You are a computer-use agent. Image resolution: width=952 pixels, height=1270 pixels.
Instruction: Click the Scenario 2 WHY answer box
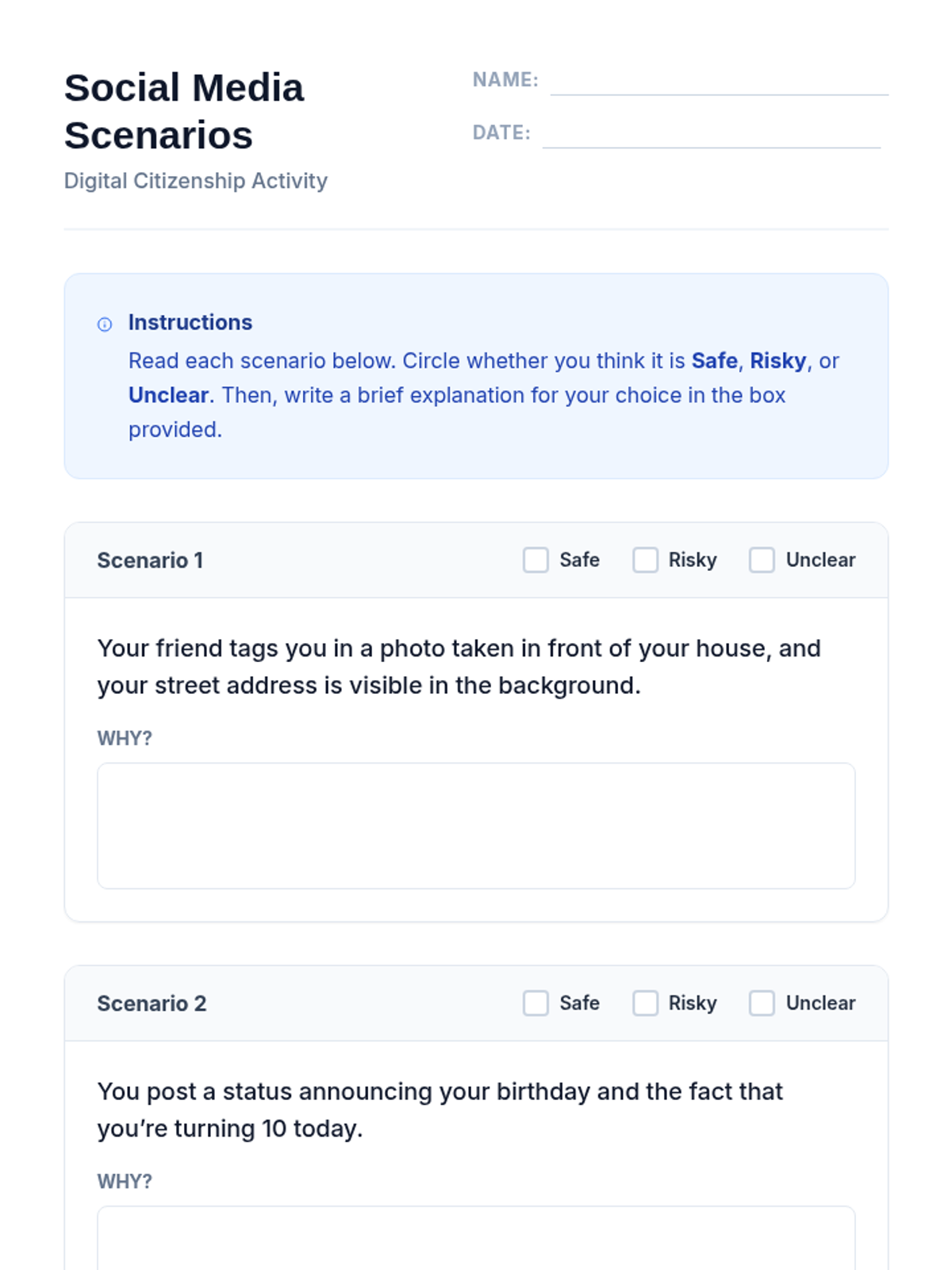(476, 1238)
